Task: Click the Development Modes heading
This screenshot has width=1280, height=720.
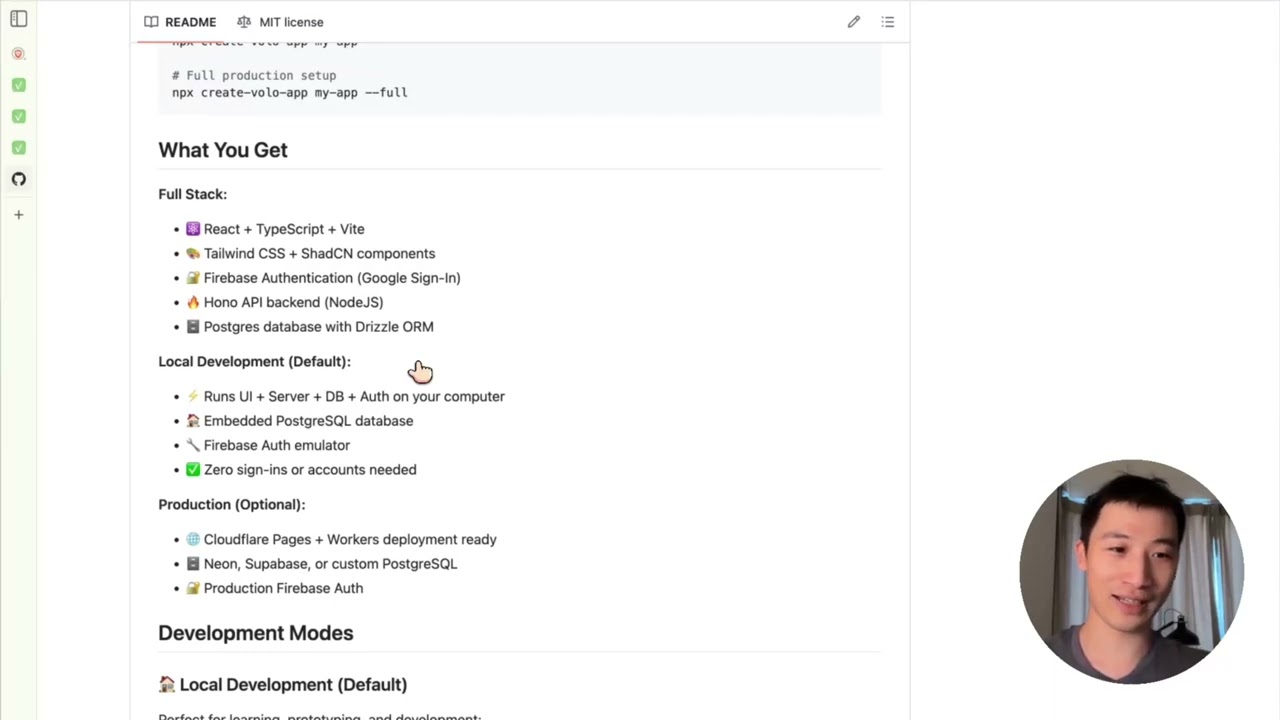Action: tap(256, 633)
